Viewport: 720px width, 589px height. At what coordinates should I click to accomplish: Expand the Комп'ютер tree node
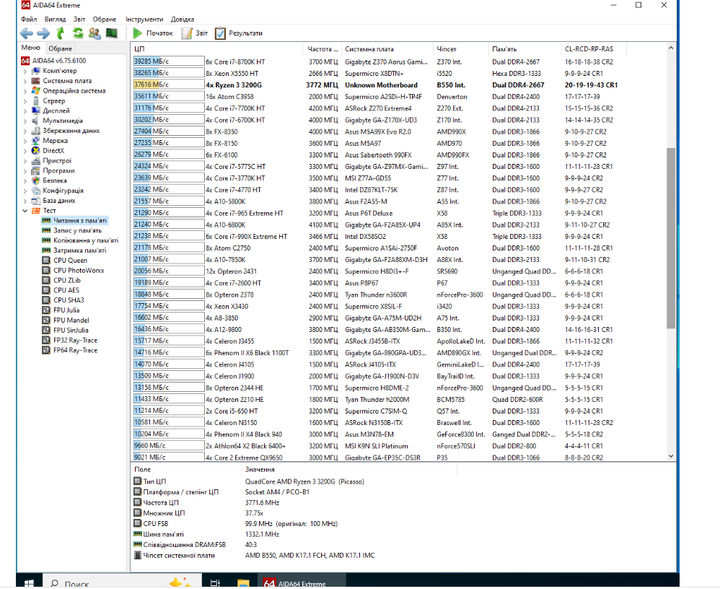tap(25, 71)
